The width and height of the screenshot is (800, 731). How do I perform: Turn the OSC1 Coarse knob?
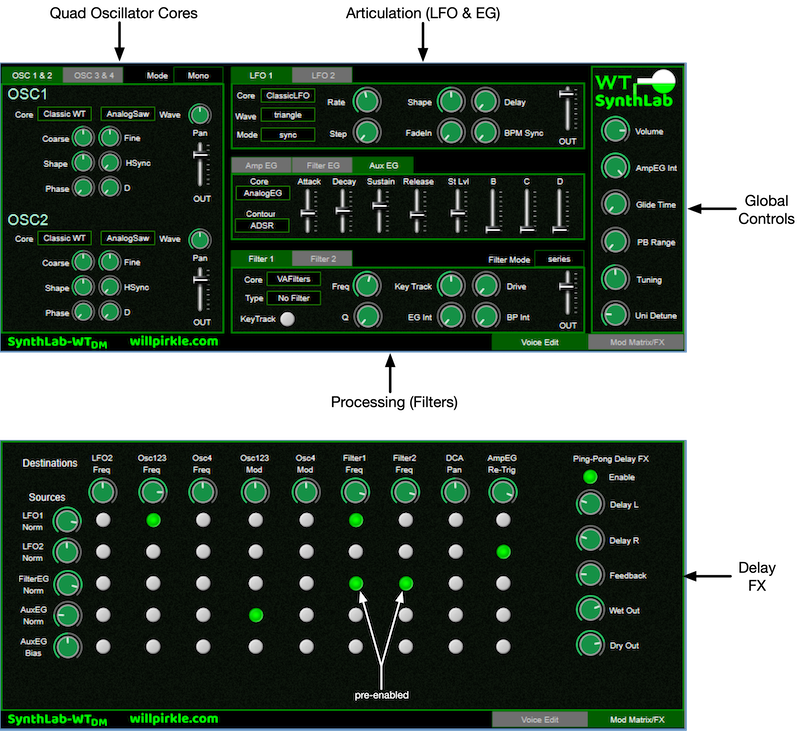click(x=83, y=138)
